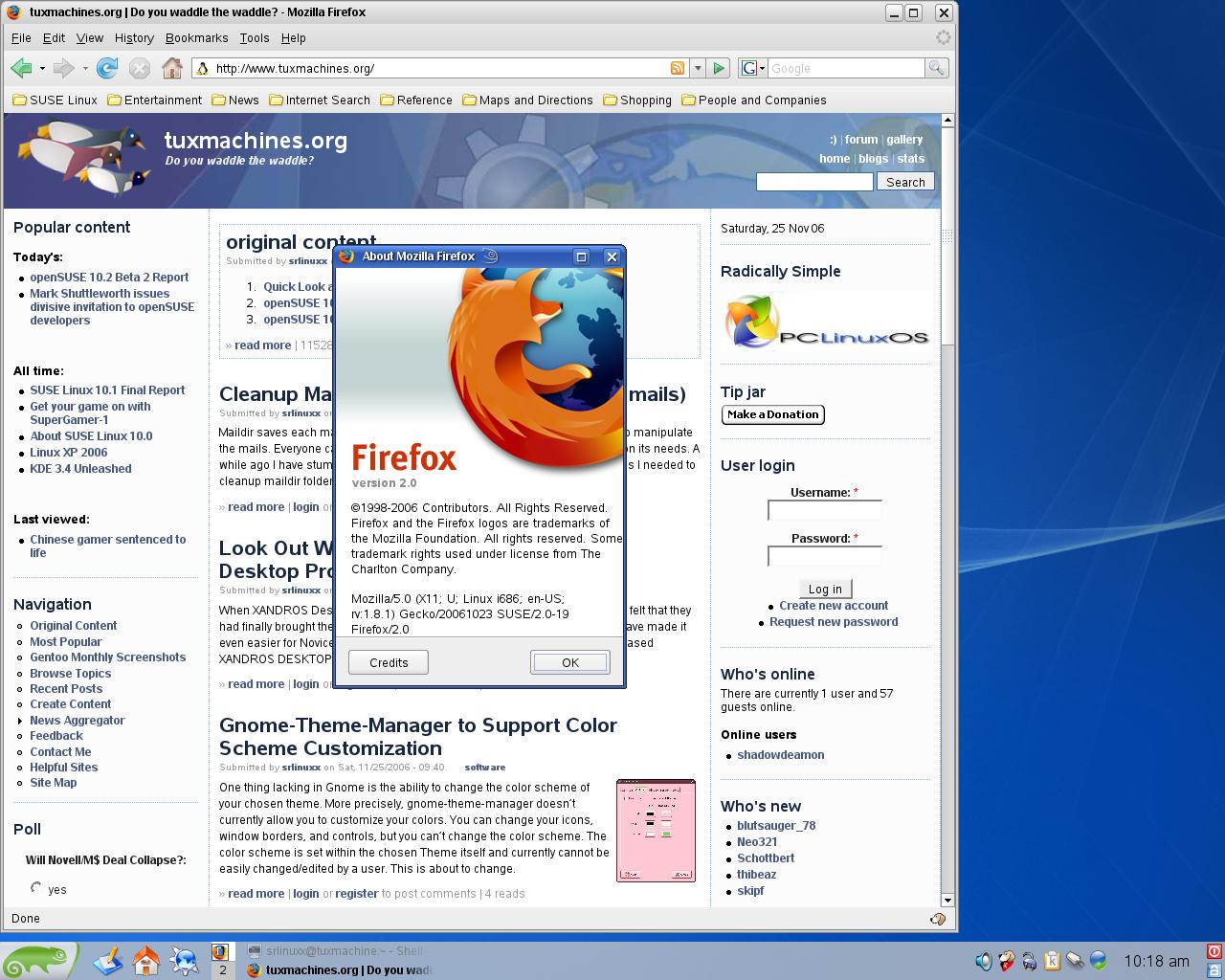
Task: Click the site search text box in the header
Action: point(814,182)
